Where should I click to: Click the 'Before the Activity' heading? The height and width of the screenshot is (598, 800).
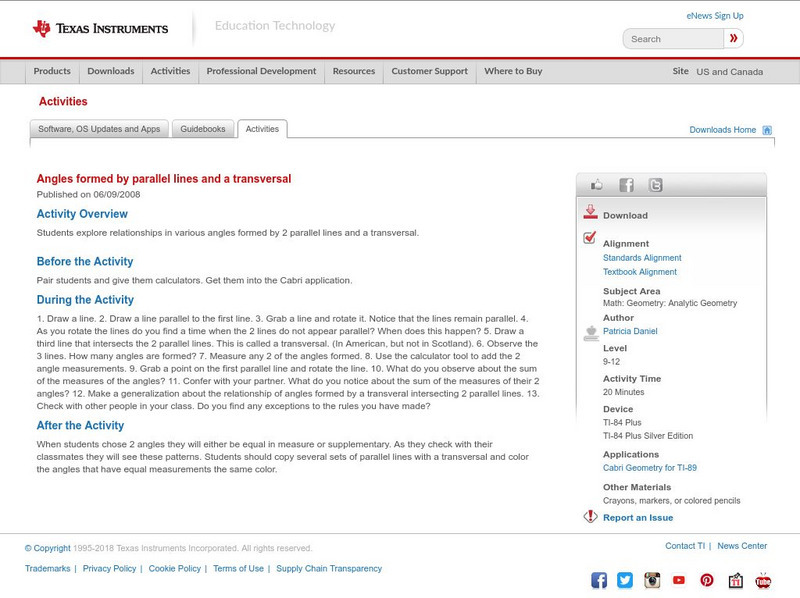tap(85, 262)
